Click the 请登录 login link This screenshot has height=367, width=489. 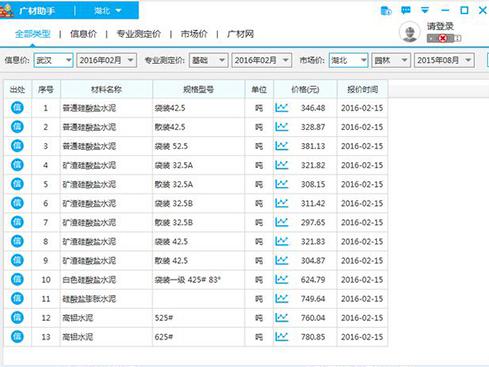tap(440, 26)
